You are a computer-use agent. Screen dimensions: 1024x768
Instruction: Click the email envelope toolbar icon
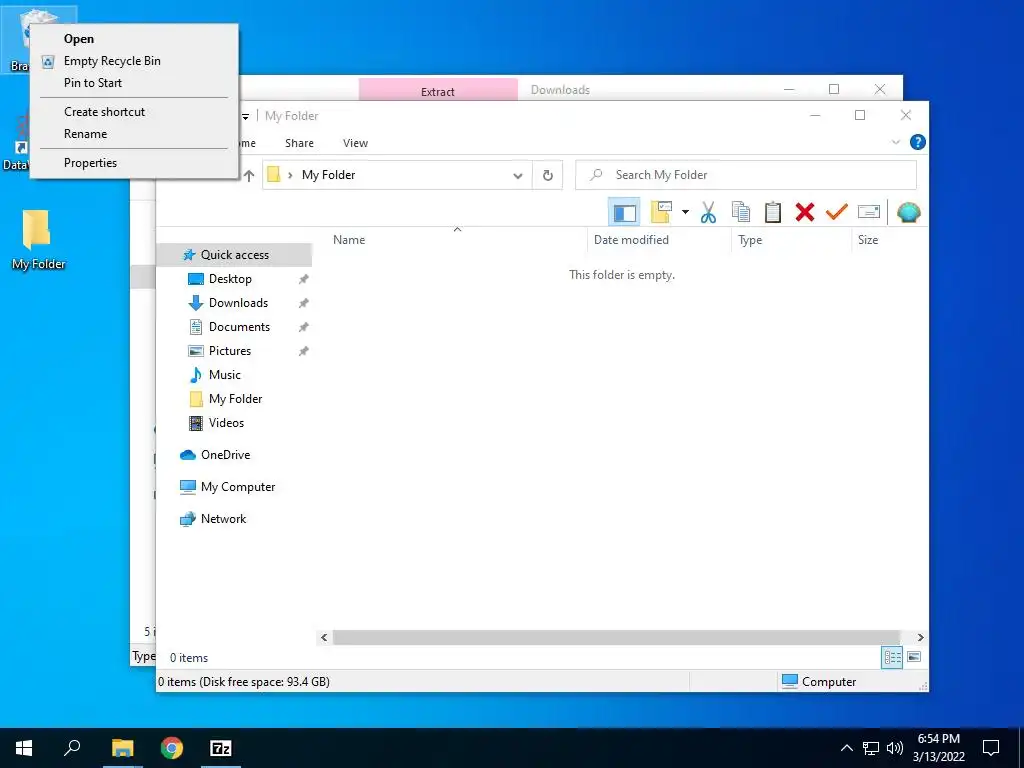pyautogui.click(x=869, y=212)
